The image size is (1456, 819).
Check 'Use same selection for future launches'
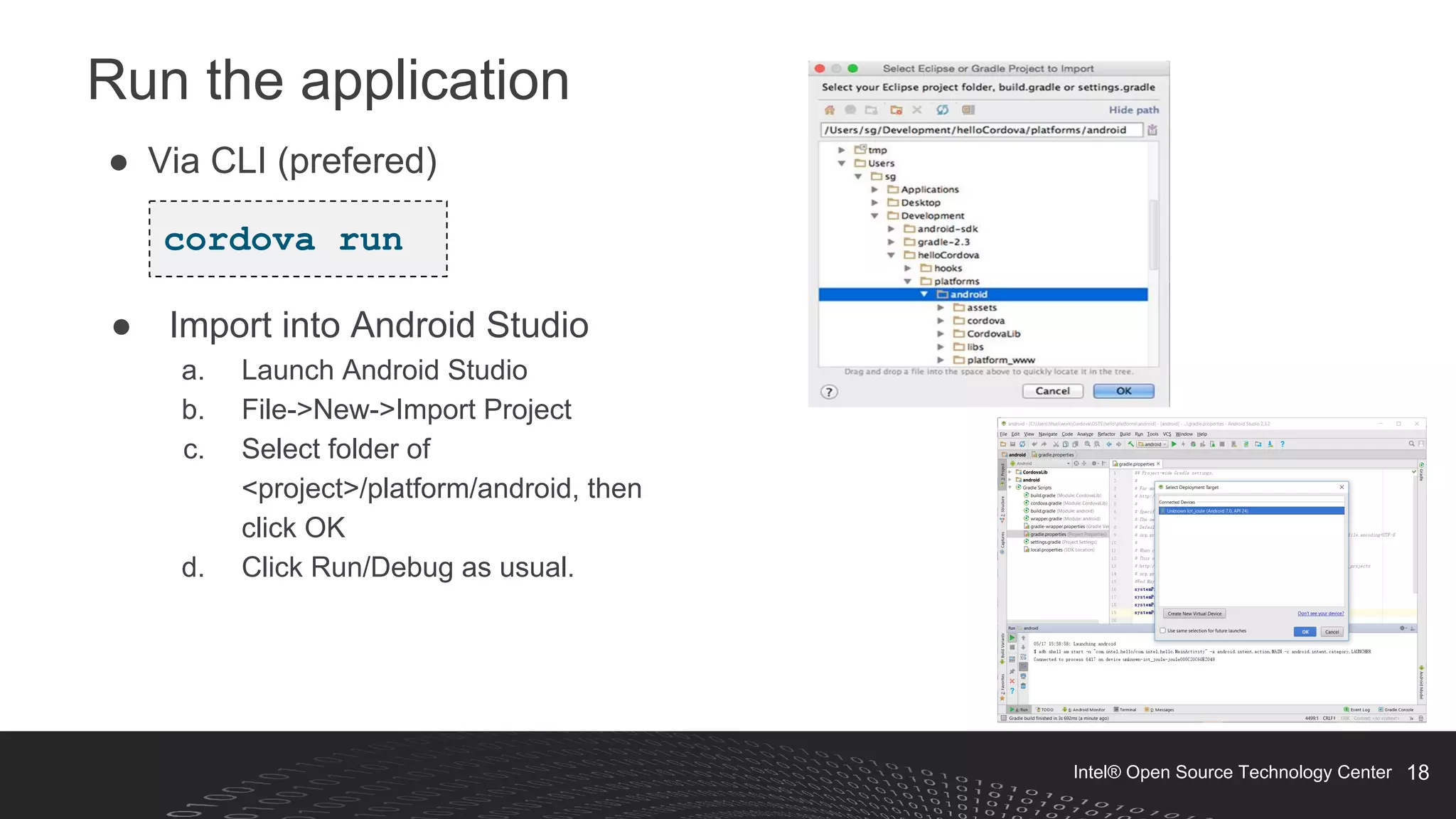1162,631
